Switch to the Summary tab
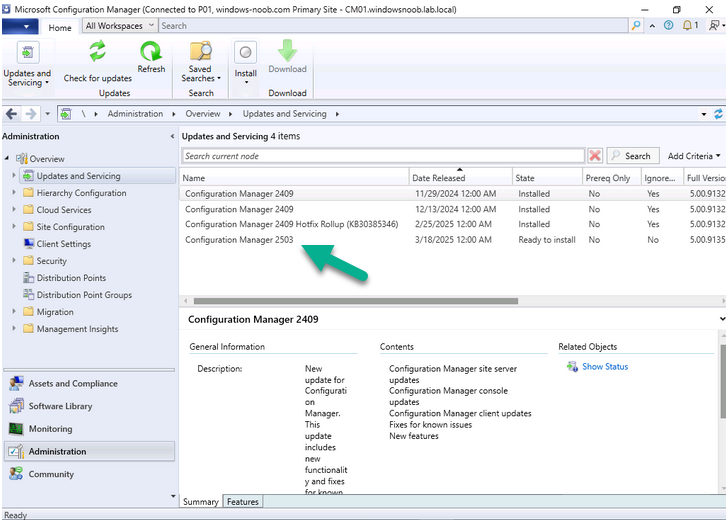 (200, 501)
